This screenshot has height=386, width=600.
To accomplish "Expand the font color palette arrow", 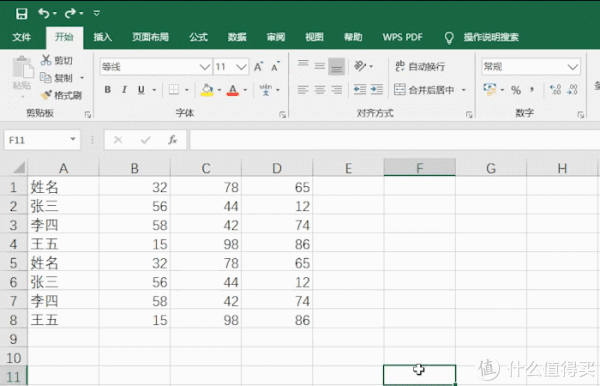I will [245, 90].
